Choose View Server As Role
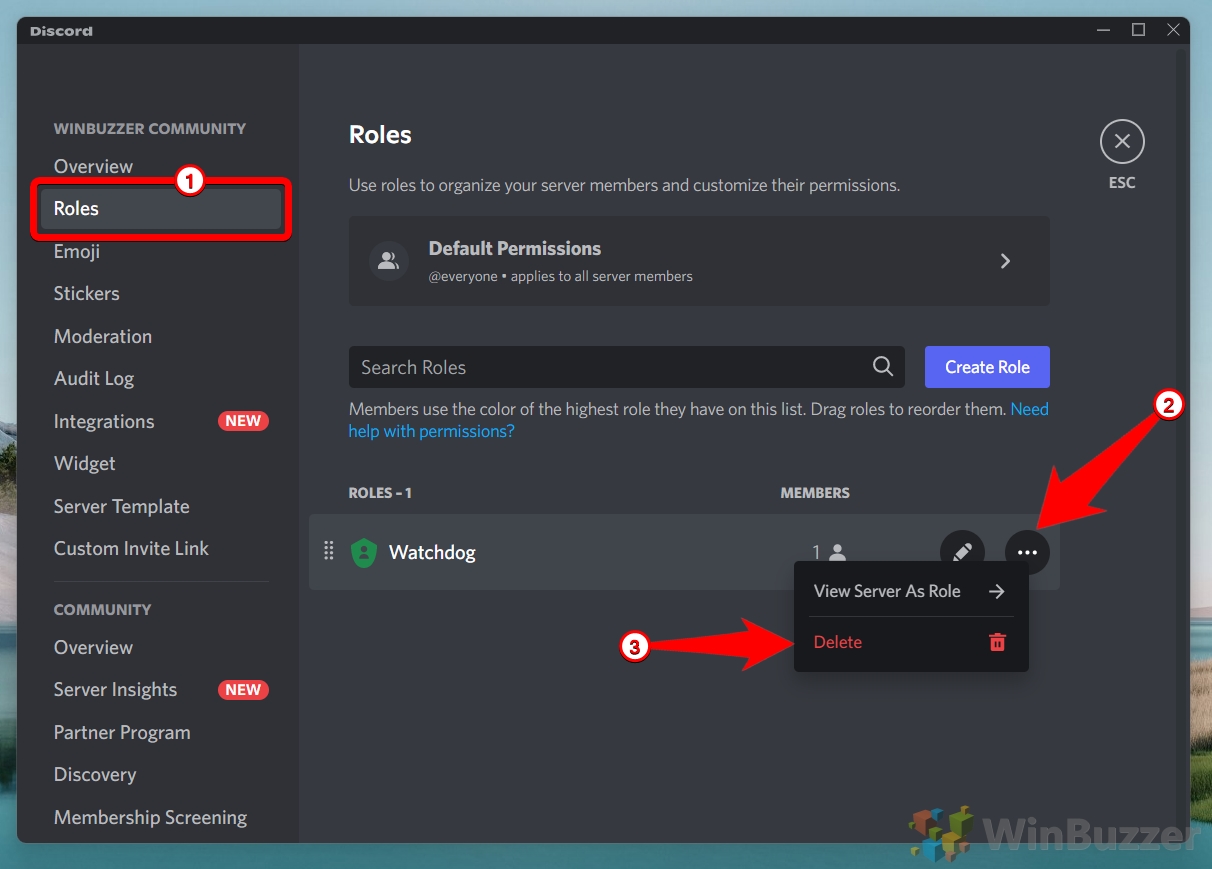 (x=911, y=591)
